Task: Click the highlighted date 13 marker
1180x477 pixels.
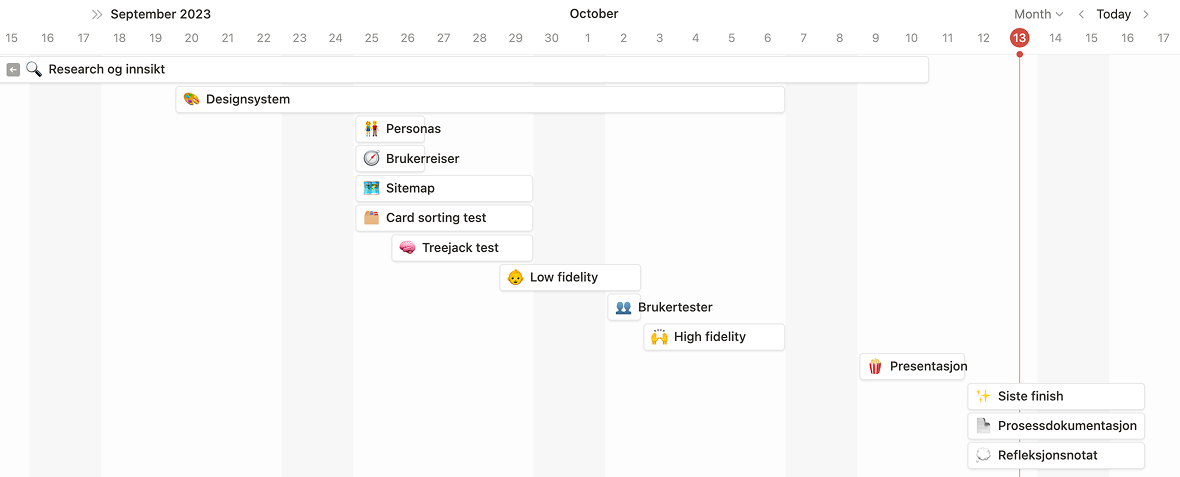Action: click(x=1019, y=38)
